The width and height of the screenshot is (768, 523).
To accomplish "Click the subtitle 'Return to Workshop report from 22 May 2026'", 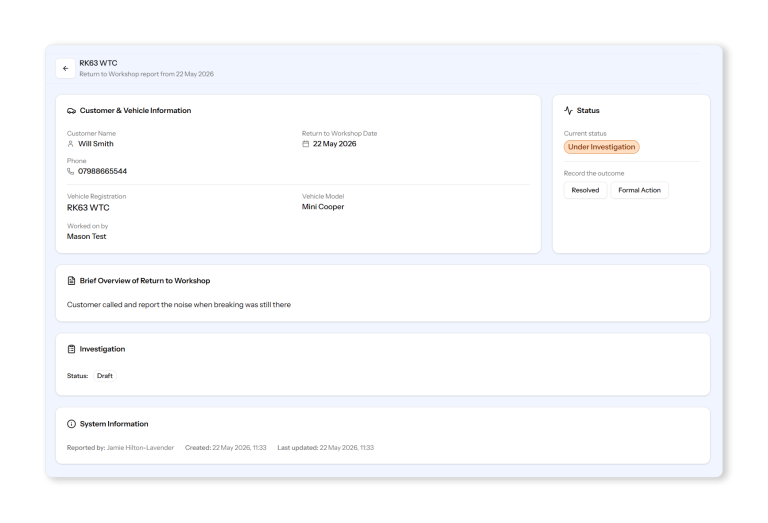I will pyautogui.click(x=146, y=74).
